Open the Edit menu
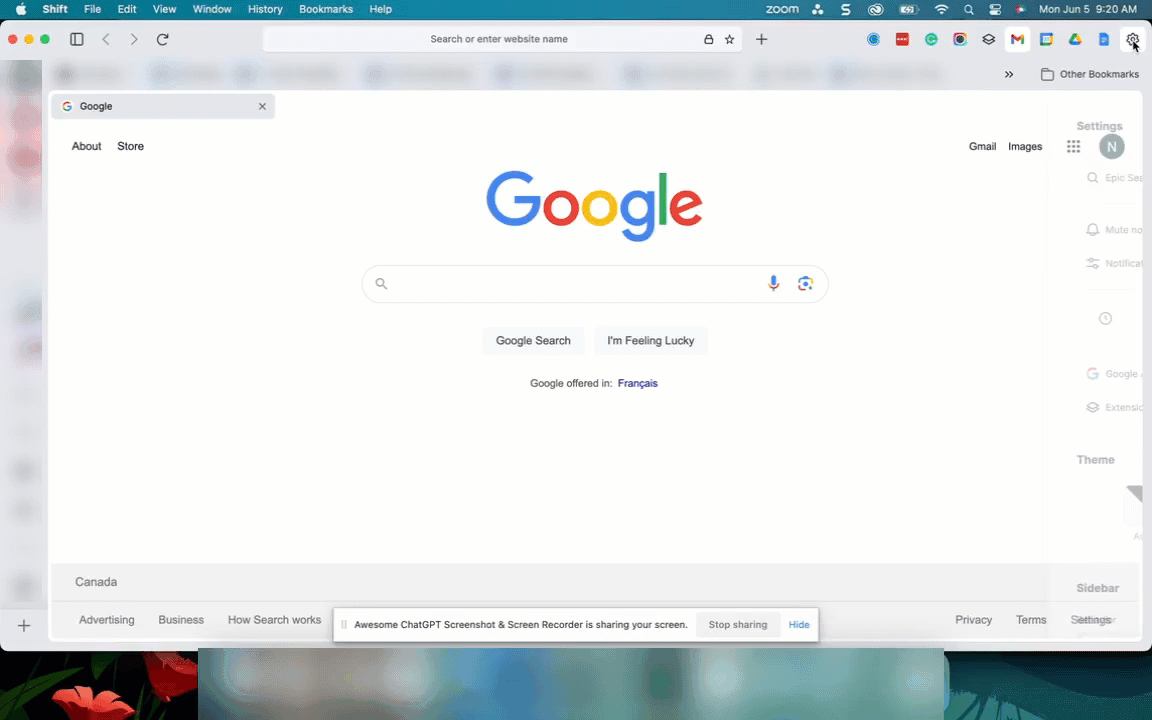Screen dimensions: 1152x720 [127, 10]
